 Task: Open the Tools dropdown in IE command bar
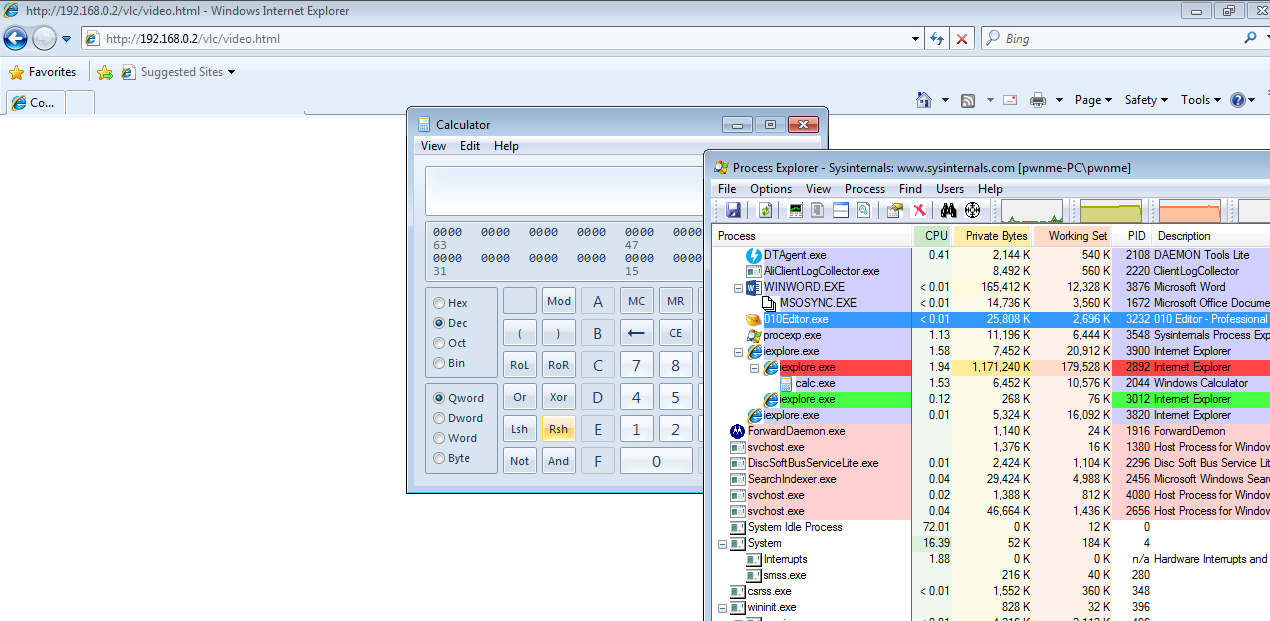1201,100
